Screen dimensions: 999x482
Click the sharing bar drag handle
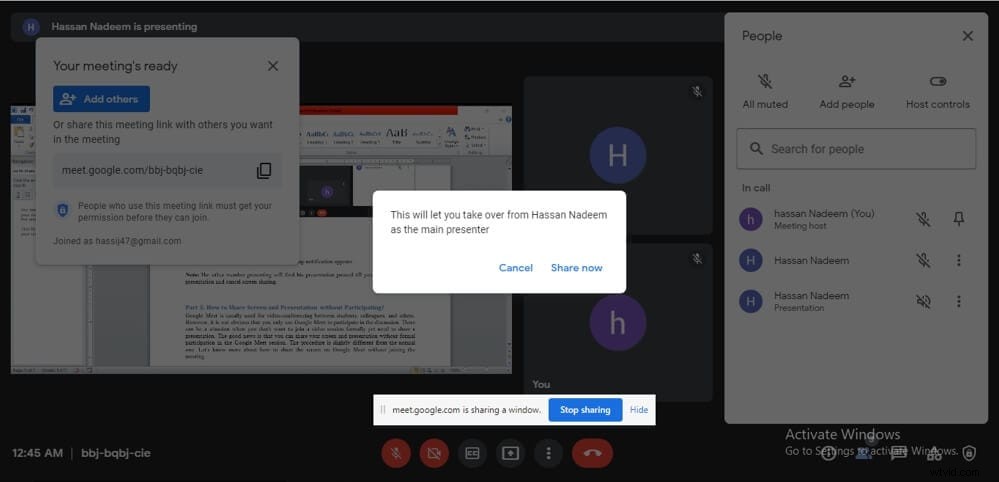click(383, 410)
